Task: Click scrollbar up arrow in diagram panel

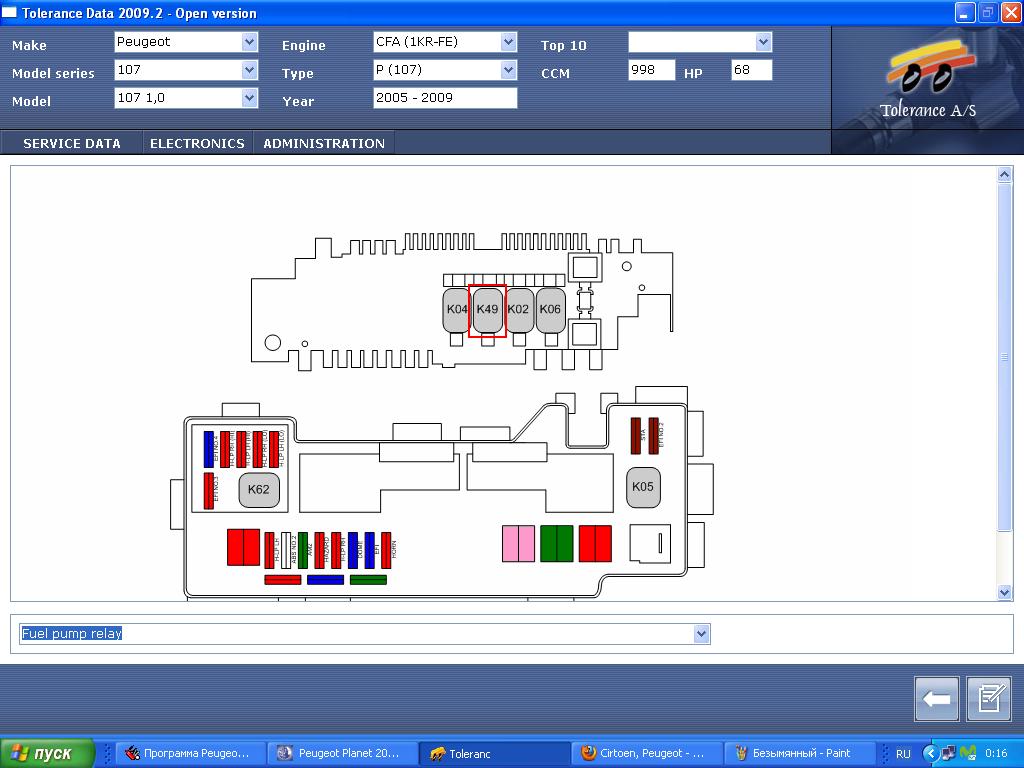Action: click(x=1005, y=174)
